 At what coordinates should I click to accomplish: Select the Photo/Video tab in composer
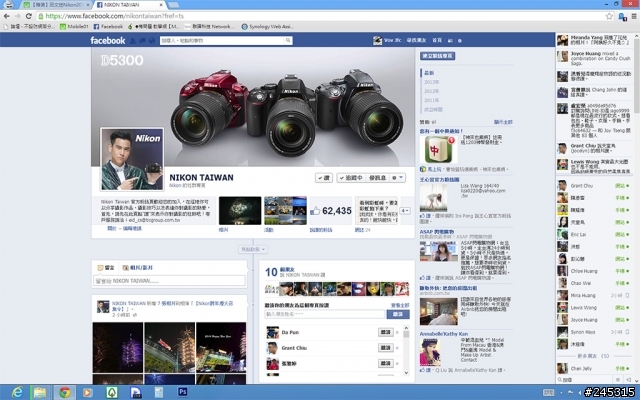pos(138,268)
